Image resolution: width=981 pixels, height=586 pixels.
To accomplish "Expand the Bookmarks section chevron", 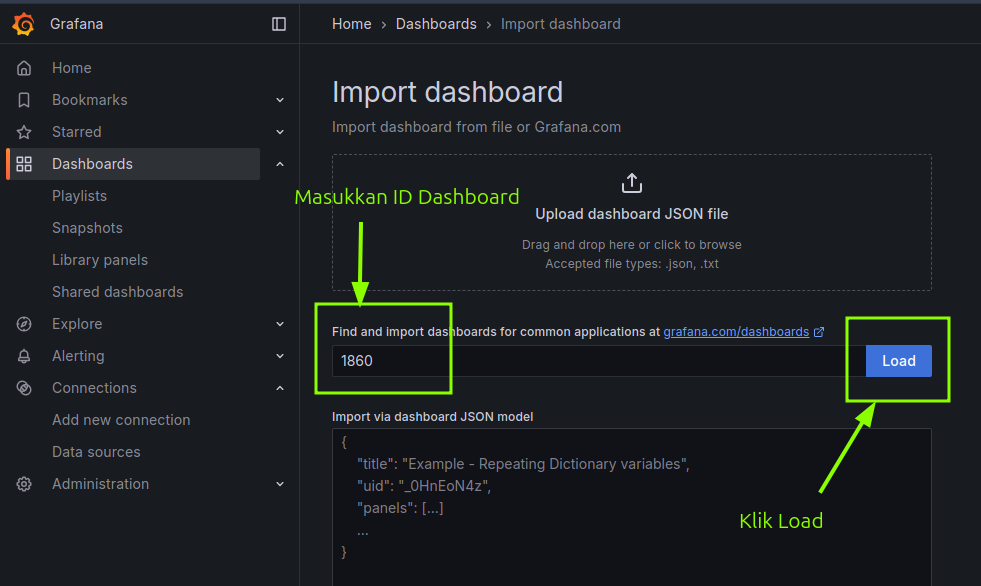I will click(x=280, y=99).
